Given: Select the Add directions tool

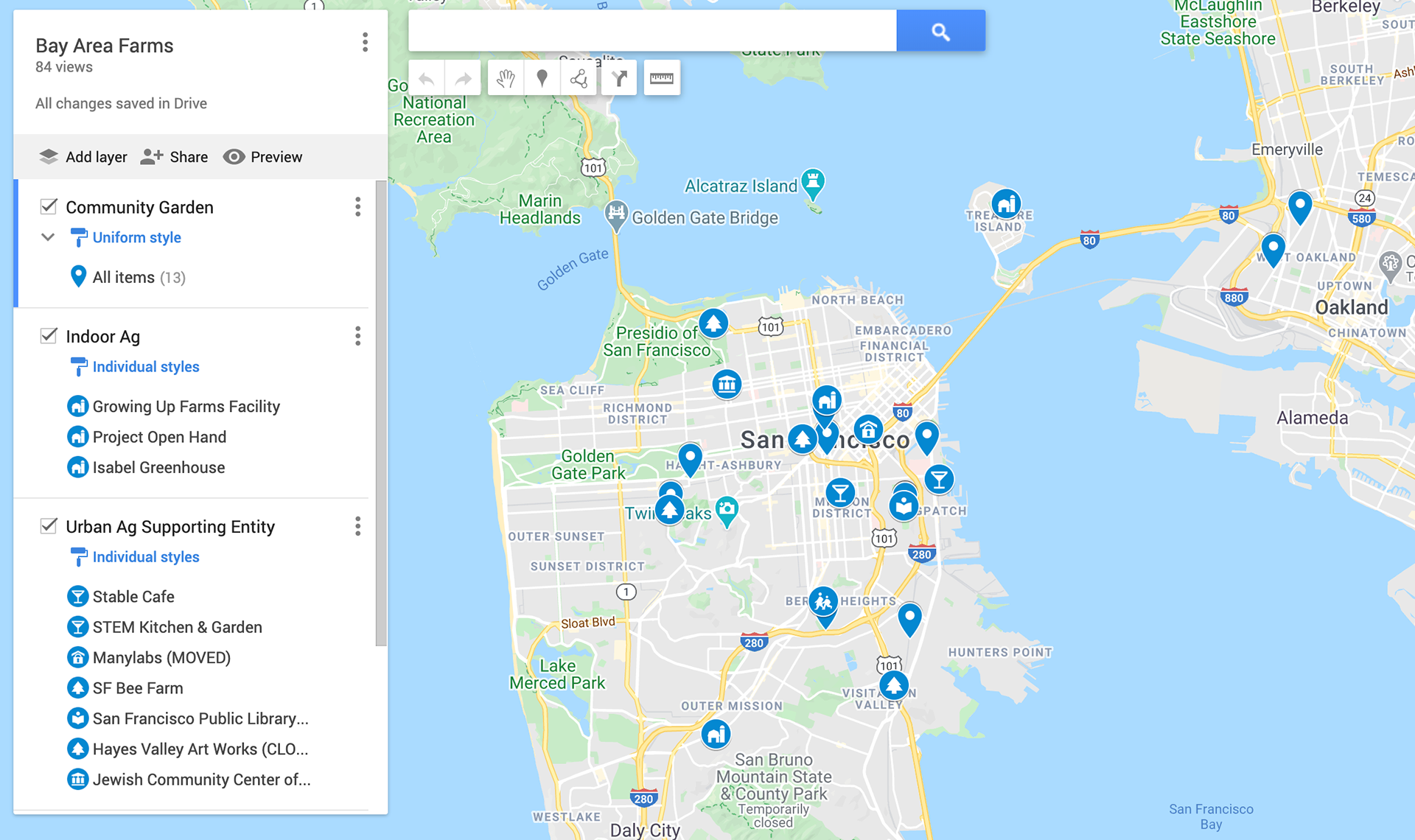Looking at the screenshot, I should 619,78.
